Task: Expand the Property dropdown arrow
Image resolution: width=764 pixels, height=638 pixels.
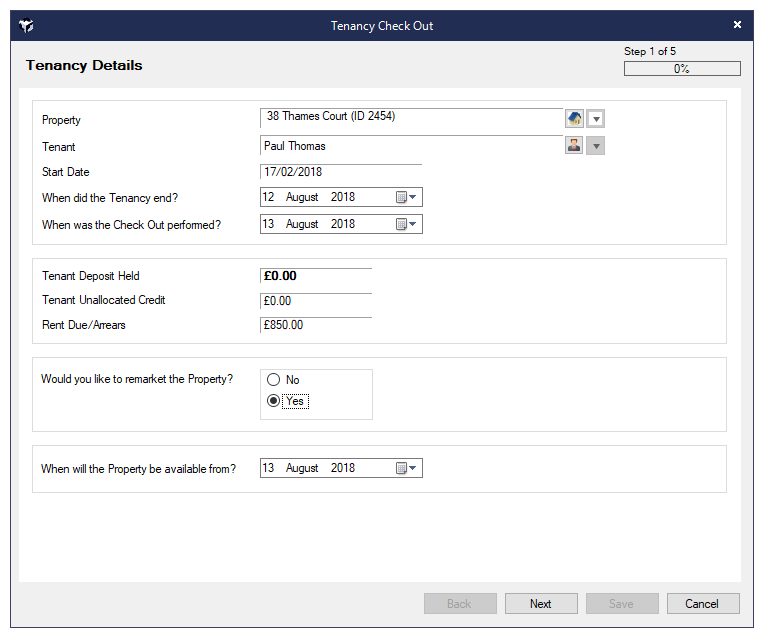Action: click(x=596, y=119)
